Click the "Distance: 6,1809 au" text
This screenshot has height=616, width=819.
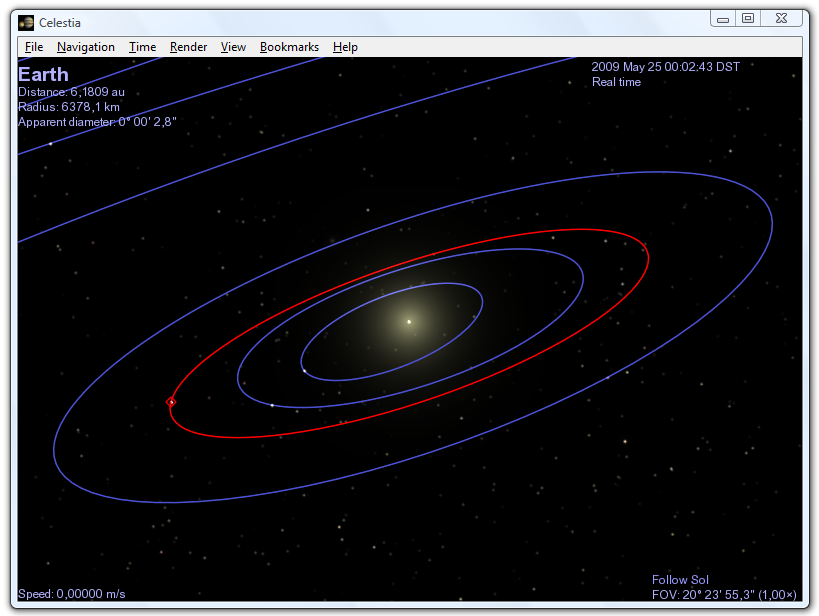(72, 92)
